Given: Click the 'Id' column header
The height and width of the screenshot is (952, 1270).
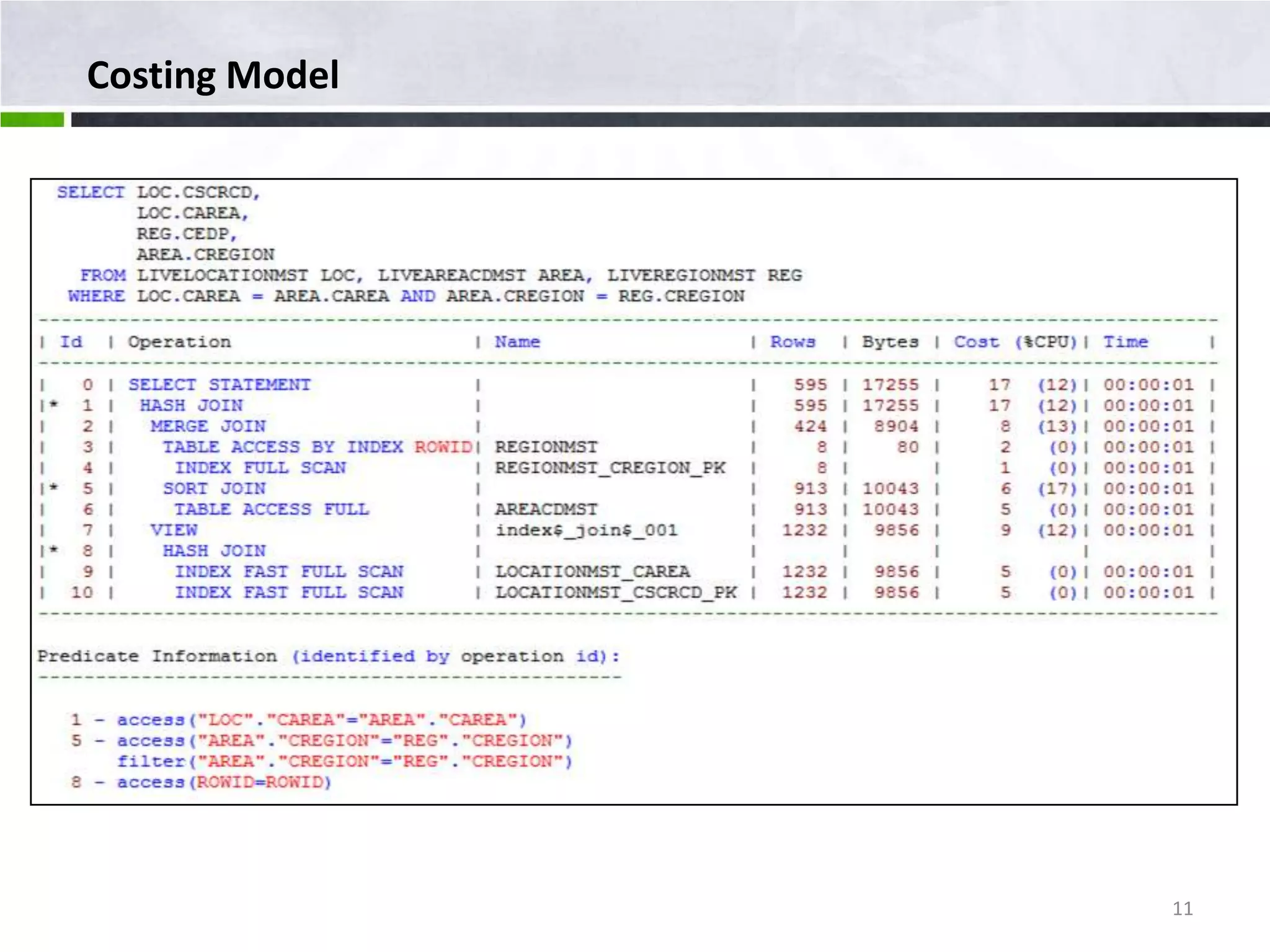Looking at the screenshot, I should point(71,342).
